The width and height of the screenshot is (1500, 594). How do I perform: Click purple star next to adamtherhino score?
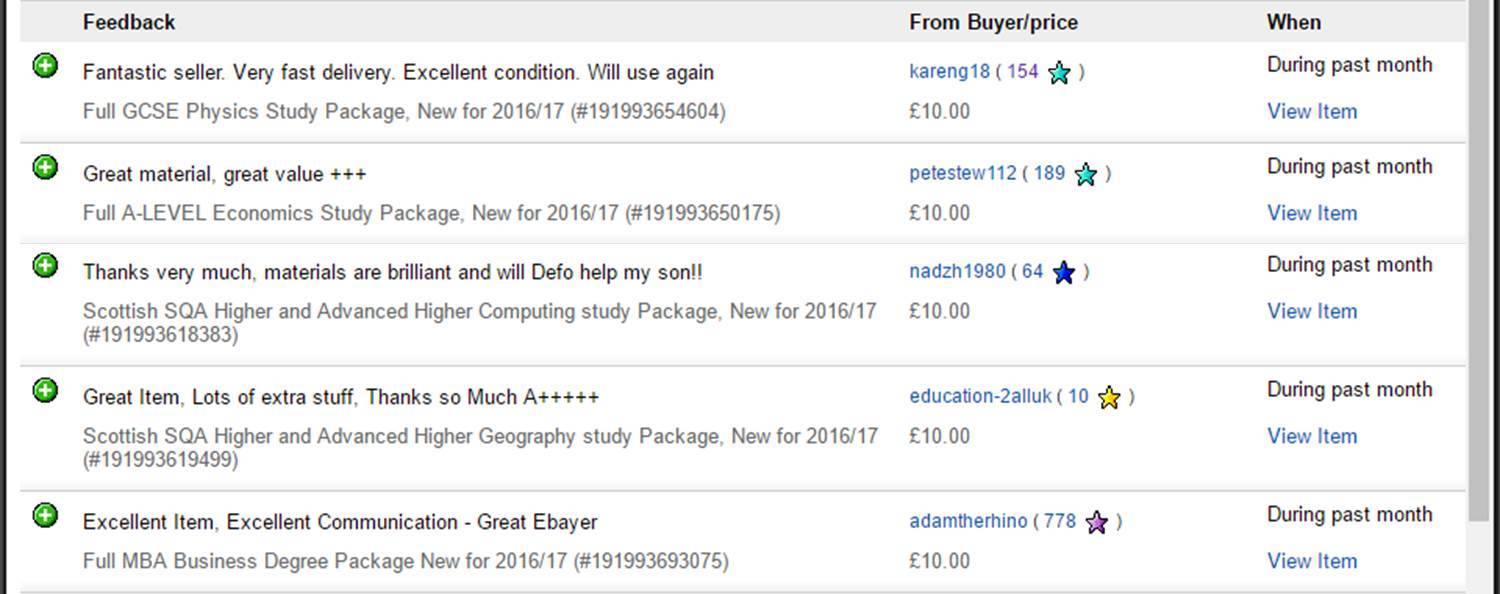(1097, 522)
